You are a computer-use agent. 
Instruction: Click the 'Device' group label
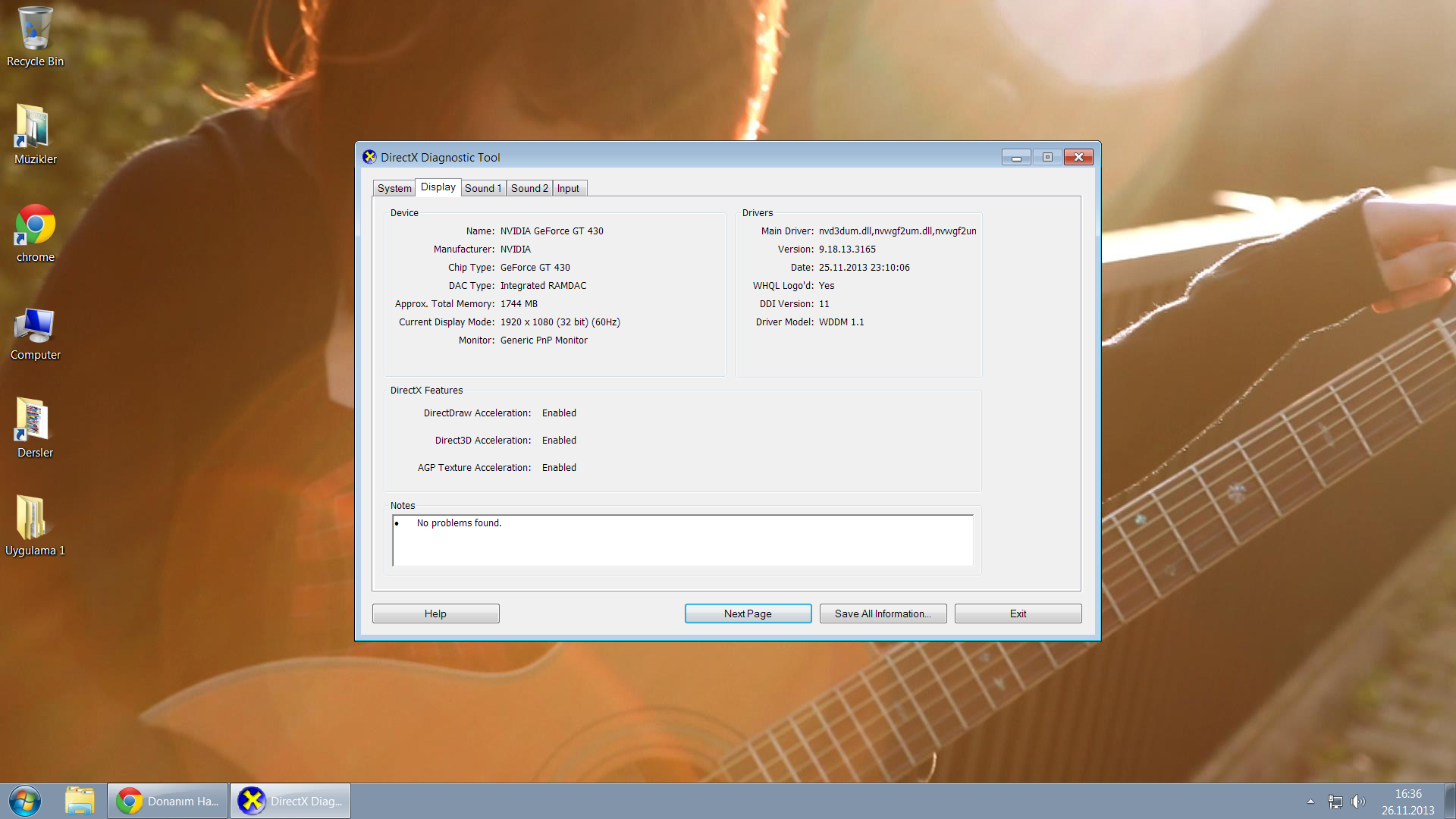point(404,213)
